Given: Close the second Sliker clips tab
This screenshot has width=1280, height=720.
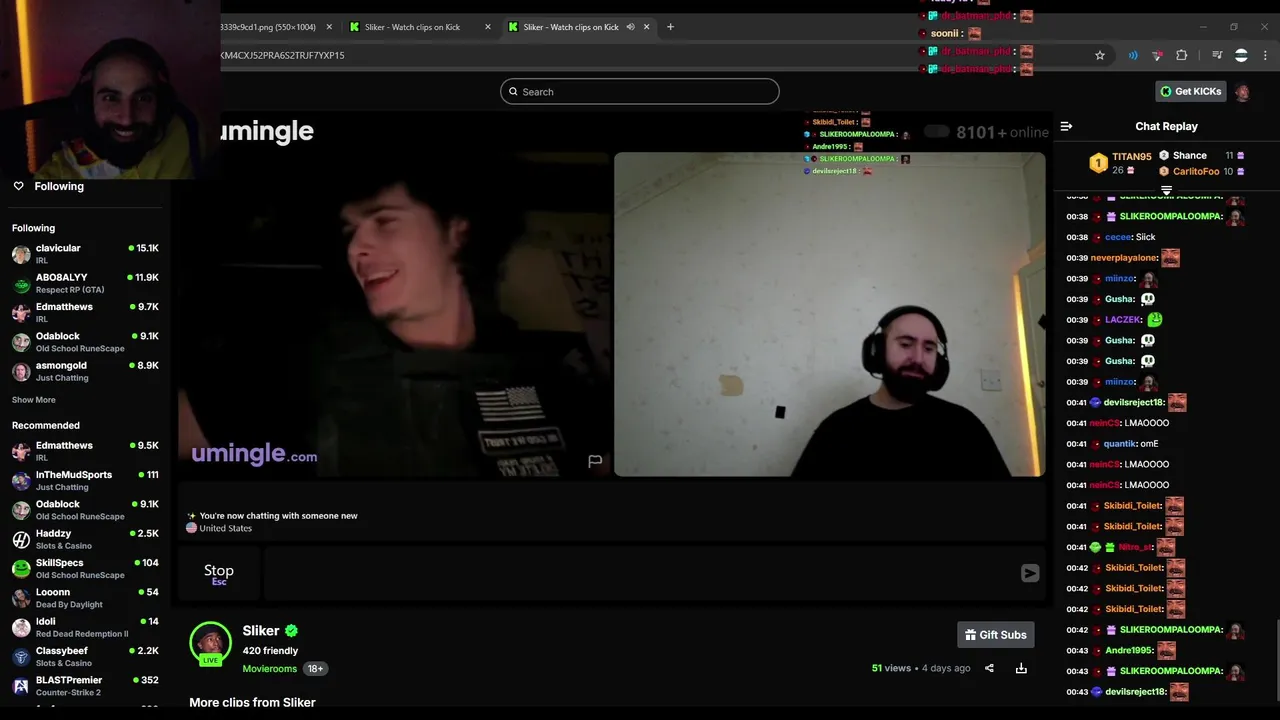Looking at the screenshot, I should coord(647,27).
